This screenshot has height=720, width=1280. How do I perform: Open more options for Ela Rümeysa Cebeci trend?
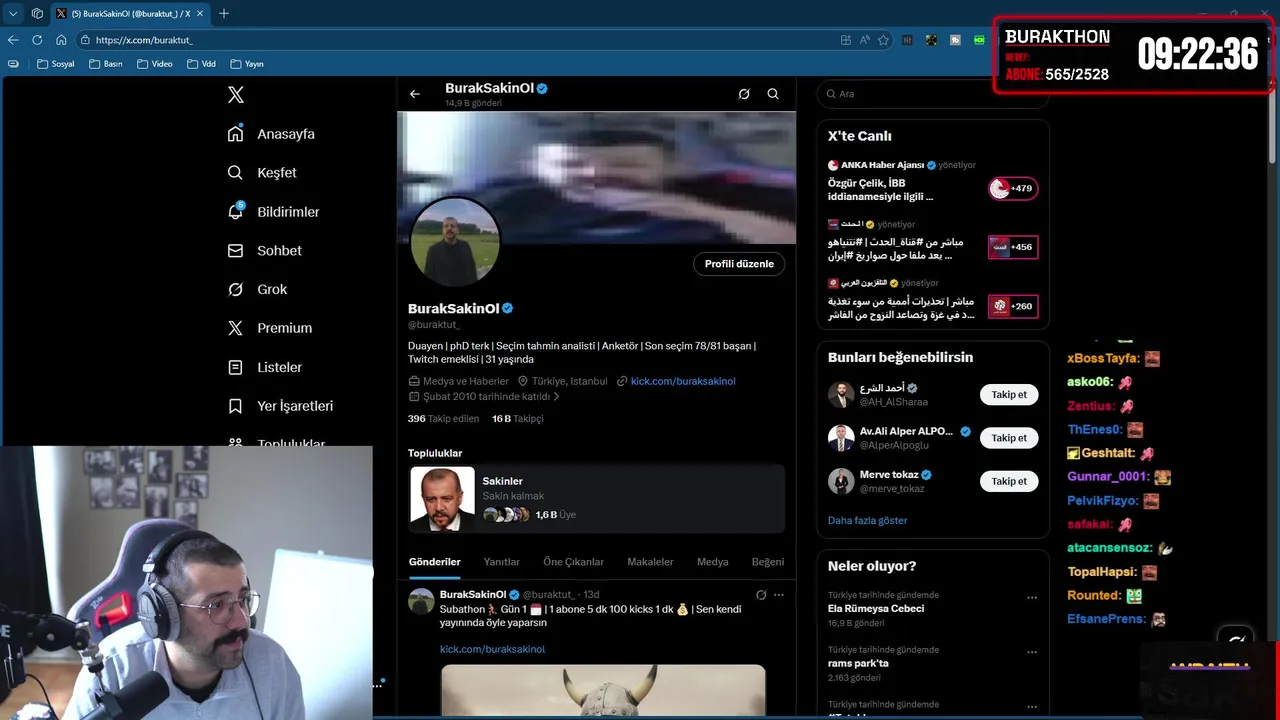coord(1032,598)
